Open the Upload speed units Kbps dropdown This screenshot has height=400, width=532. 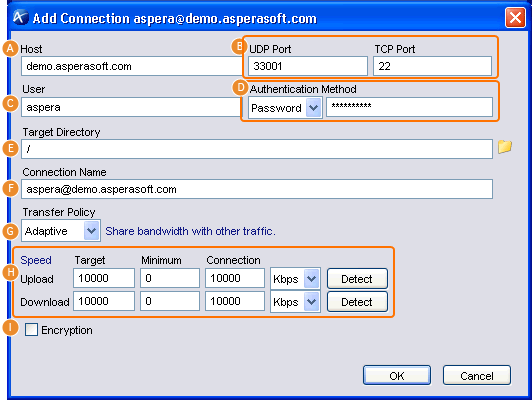pos(295,279)
